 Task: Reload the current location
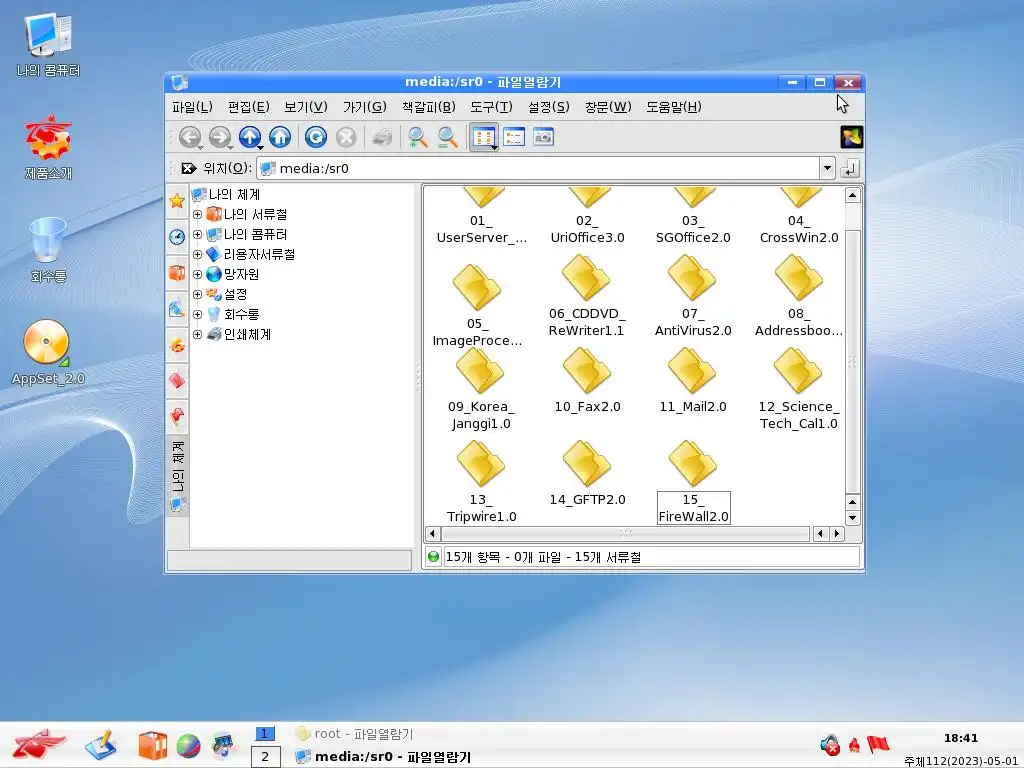(x=316, y=137)
